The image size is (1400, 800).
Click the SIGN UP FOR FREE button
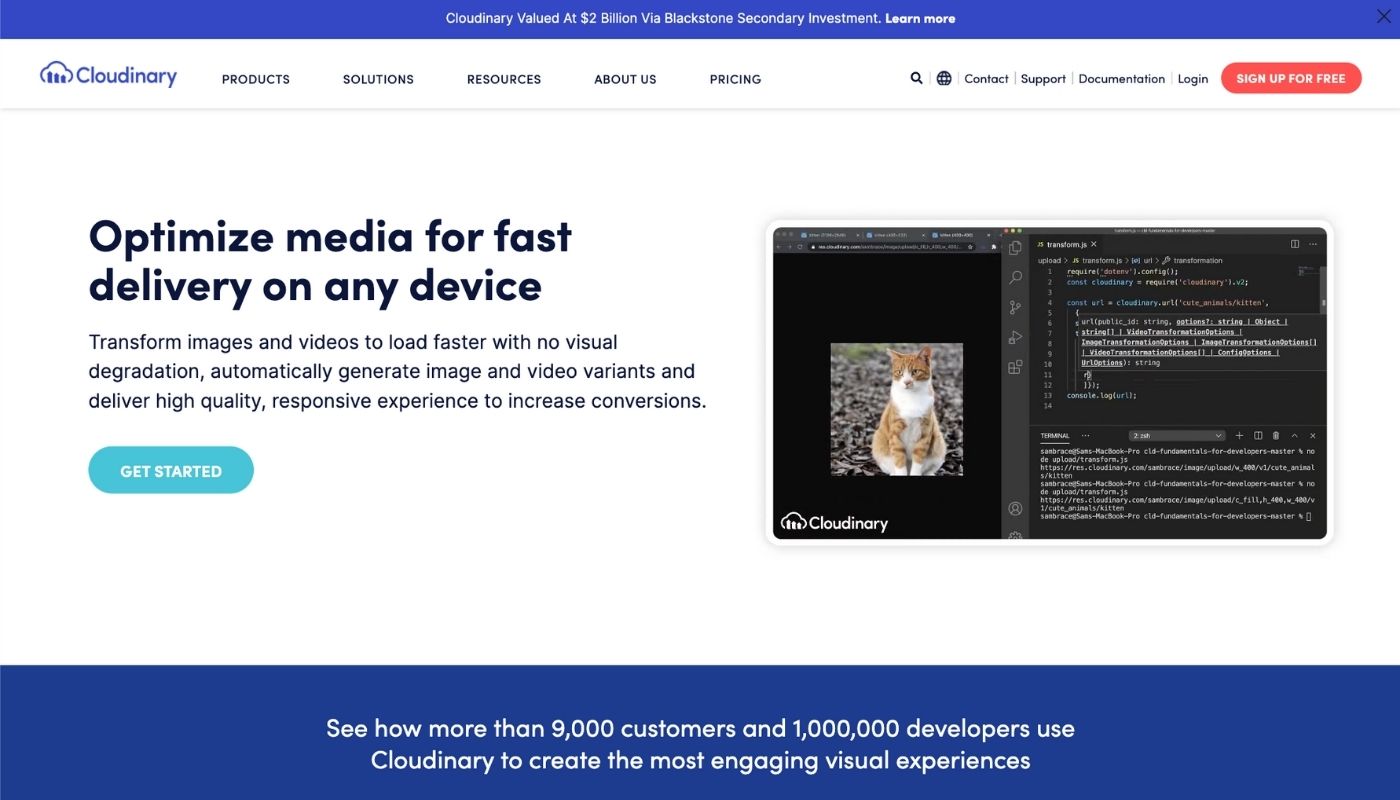(1291, 78)
